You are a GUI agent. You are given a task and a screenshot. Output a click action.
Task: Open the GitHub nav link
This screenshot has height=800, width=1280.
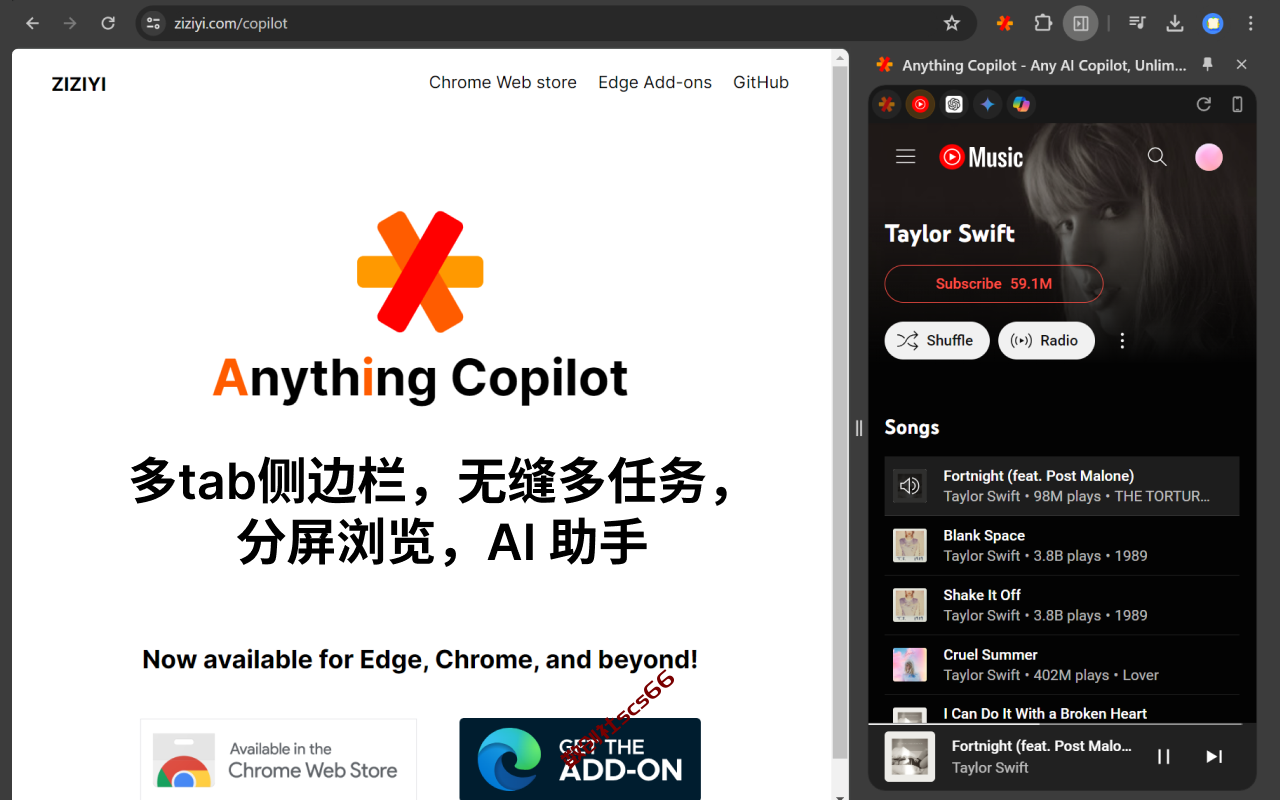click(x=761, y=83)
